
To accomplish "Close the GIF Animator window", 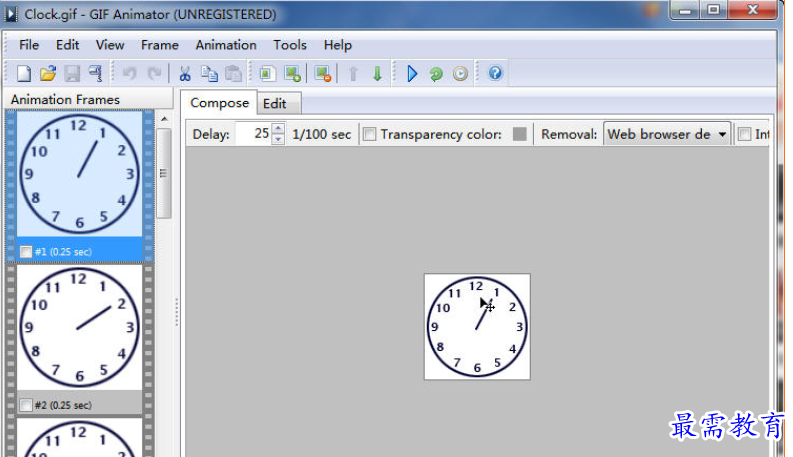I will pos(752,11).
